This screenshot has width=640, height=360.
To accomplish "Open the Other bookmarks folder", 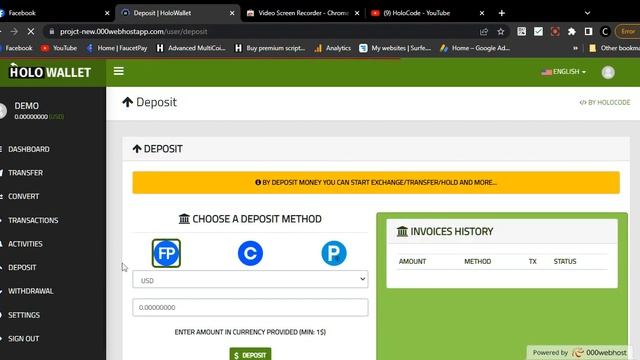I will 614,48.
